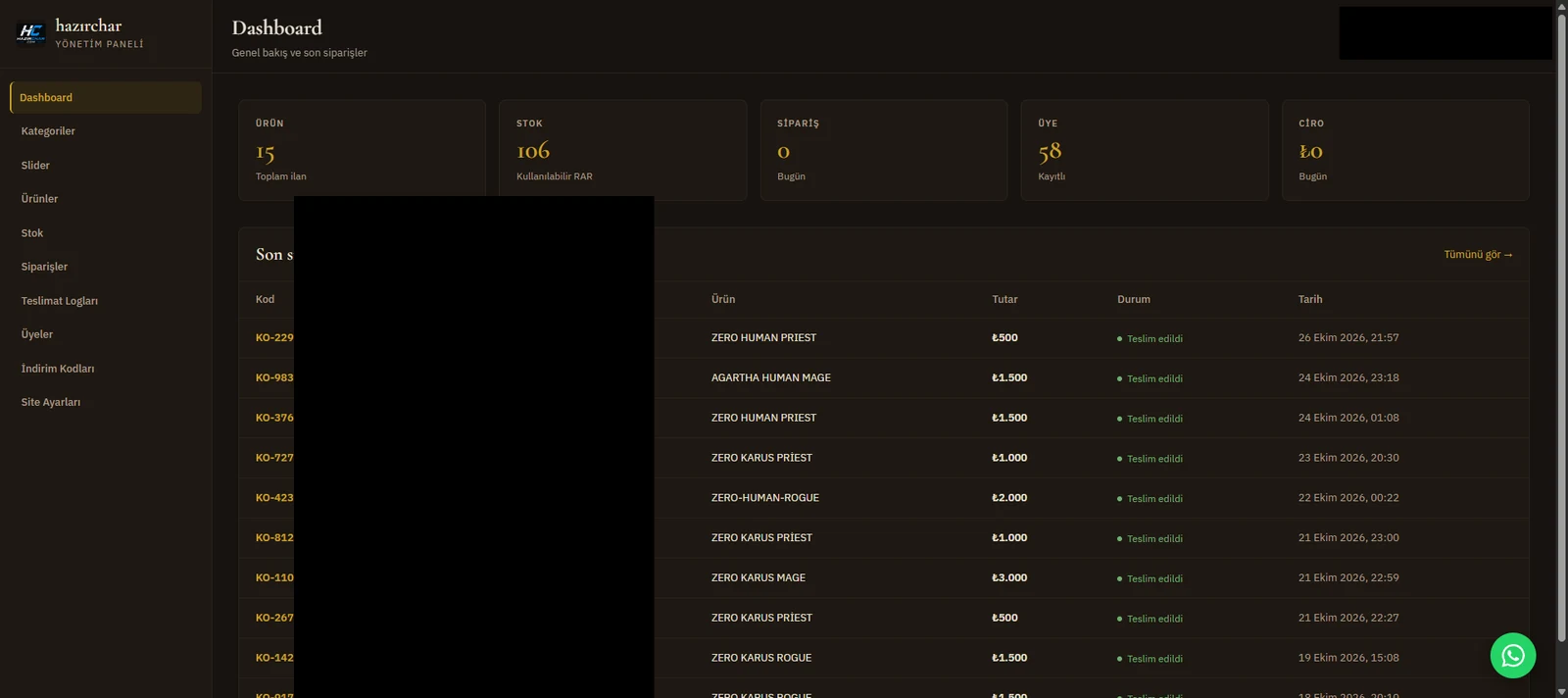Image resolution: width=1568 pixels, height=698 pixels.
Task: Click the 'Tümünü gör →' link
Action: (x=1478, y=255)
